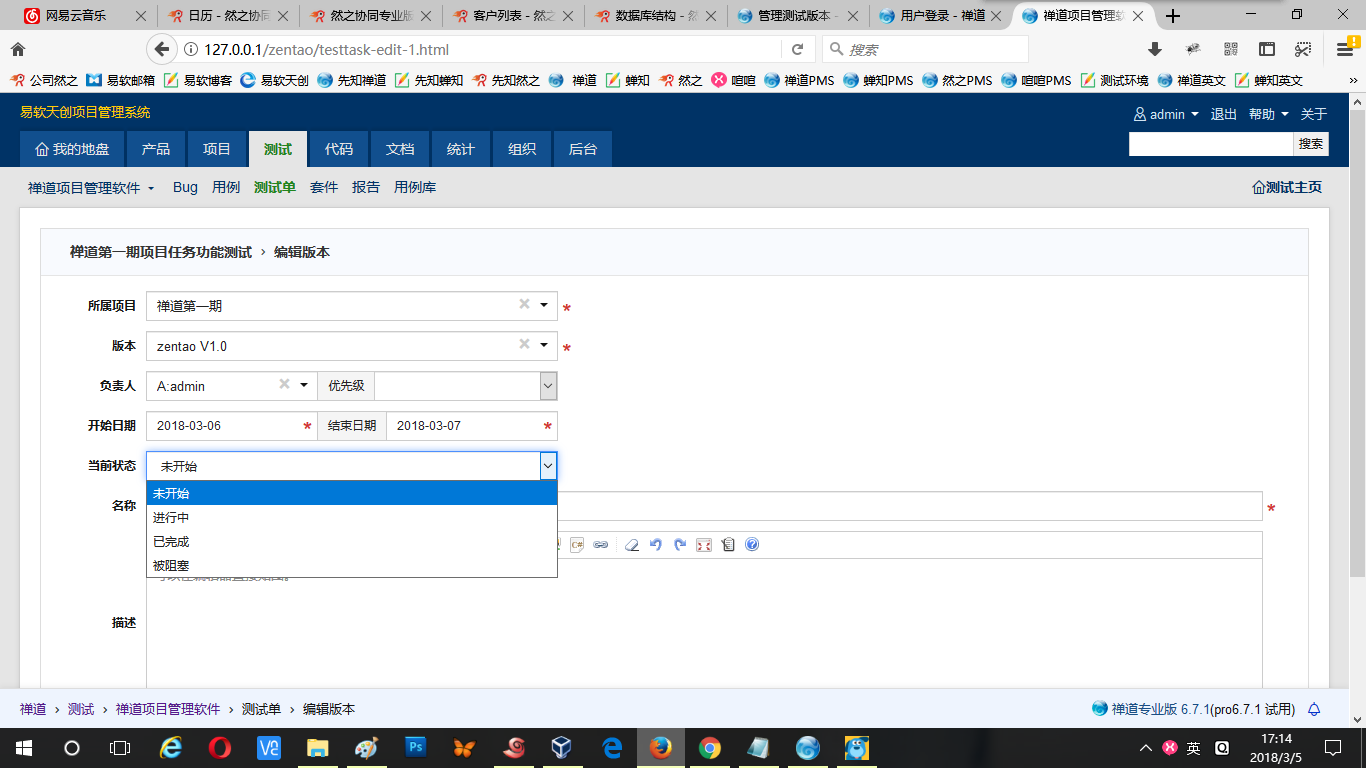Select 进行中 status option
The height and width of the screenshot is (768, 1366).
352,517
